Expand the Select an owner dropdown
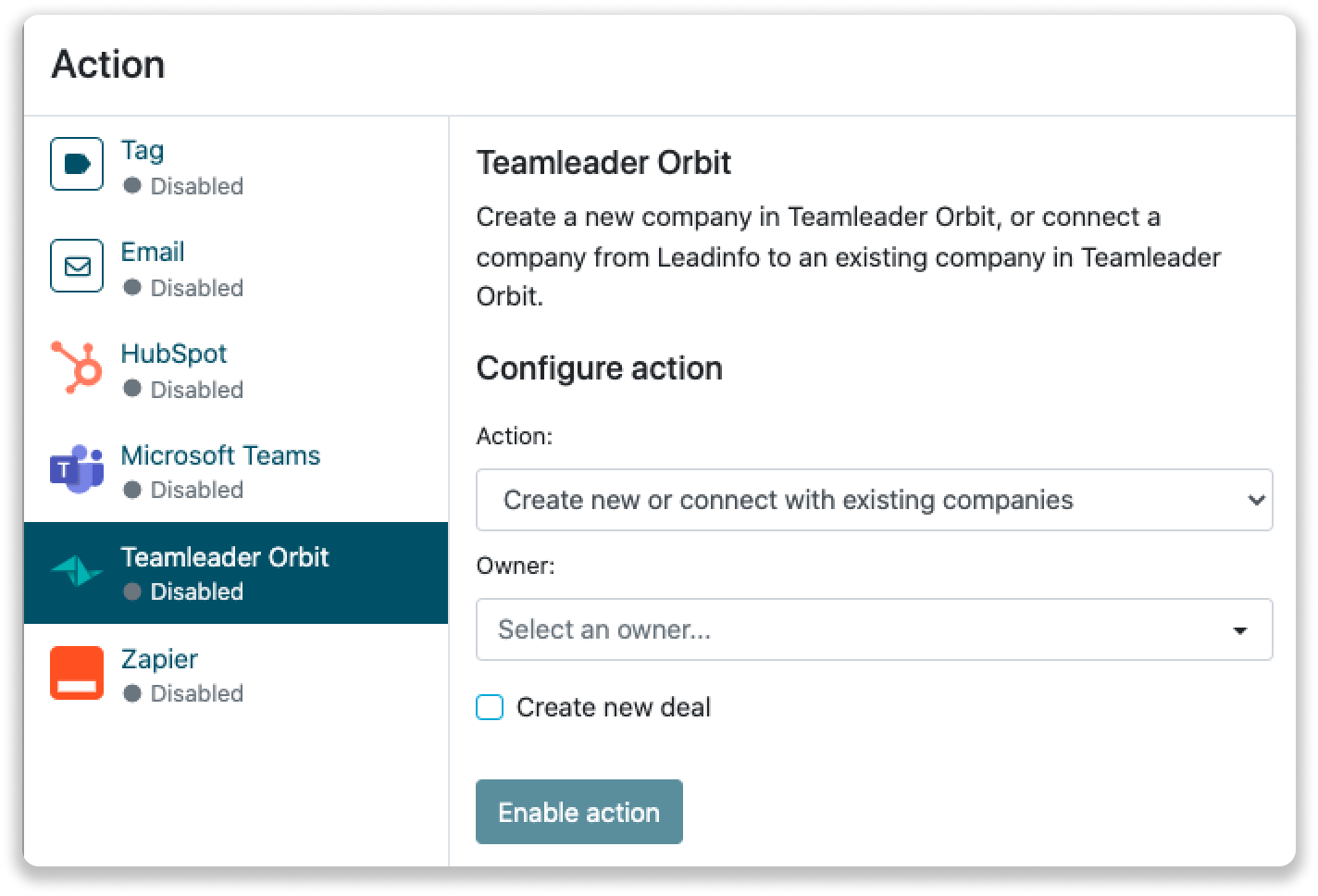Screen dimensions: 1318x896 (874, 629)
